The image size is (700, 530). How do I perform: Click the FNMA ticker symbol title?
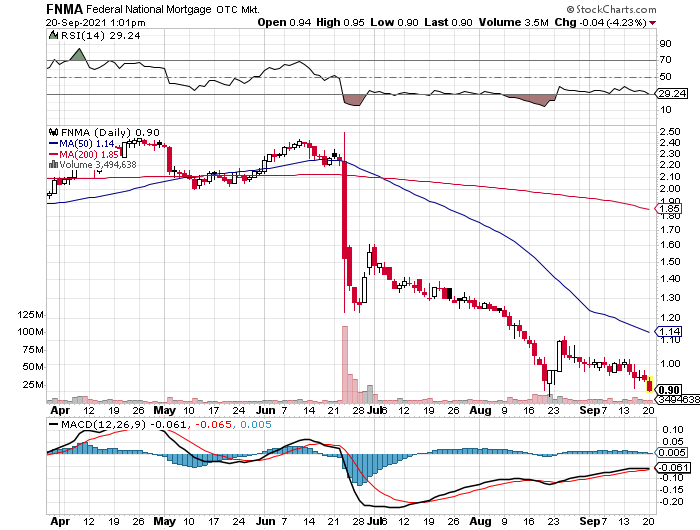(x=65, y=9)
